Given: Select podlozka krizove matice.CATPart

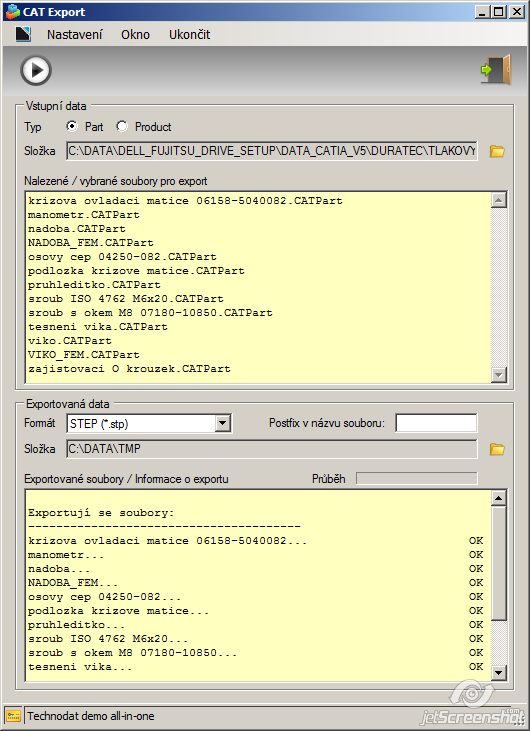Looking at the screenshot, I should point(136,271).
